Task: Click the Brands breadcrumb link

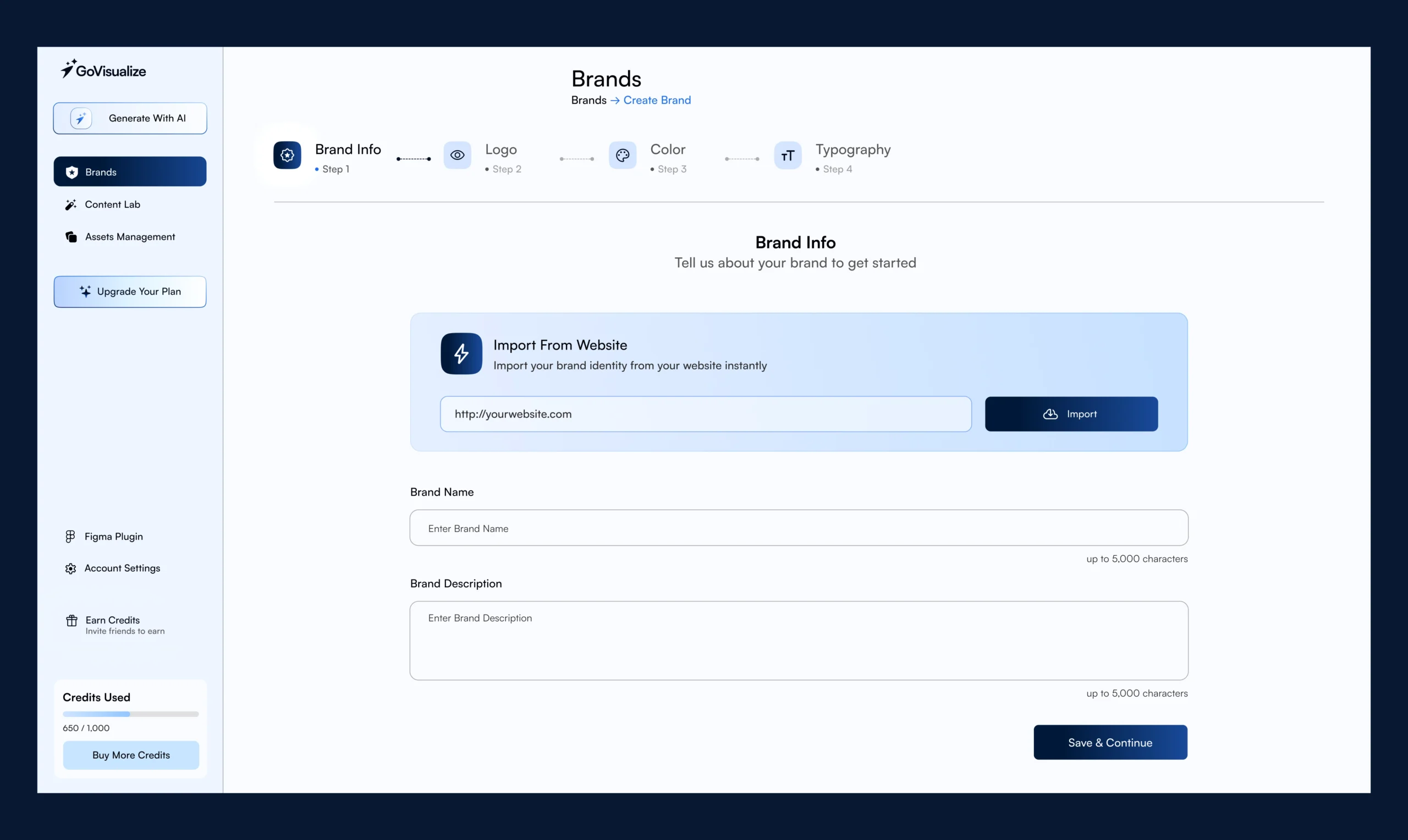Action: click(588, 100)
